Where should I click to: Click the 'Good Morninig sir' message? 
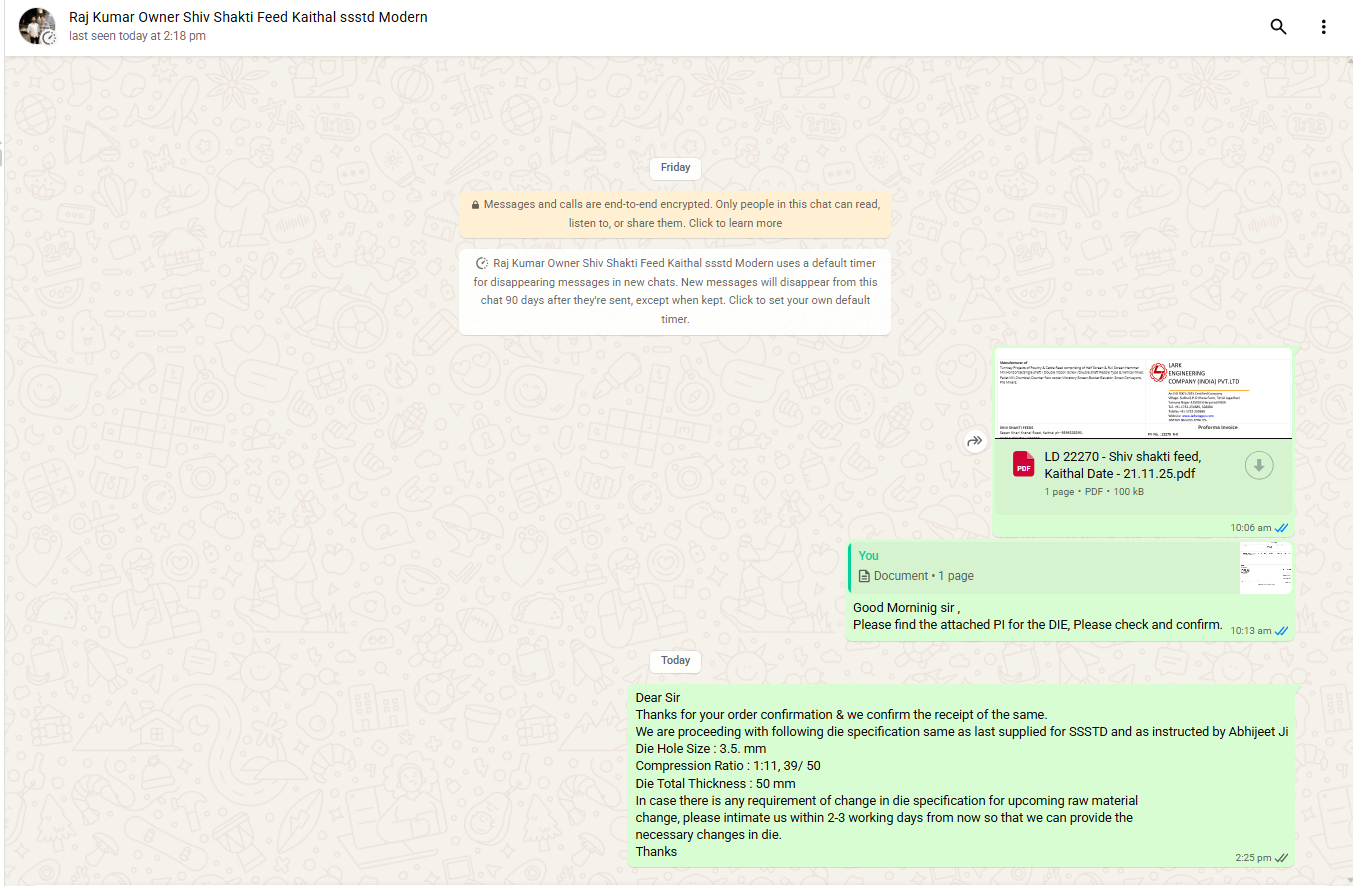click(x=1037, y=616)
